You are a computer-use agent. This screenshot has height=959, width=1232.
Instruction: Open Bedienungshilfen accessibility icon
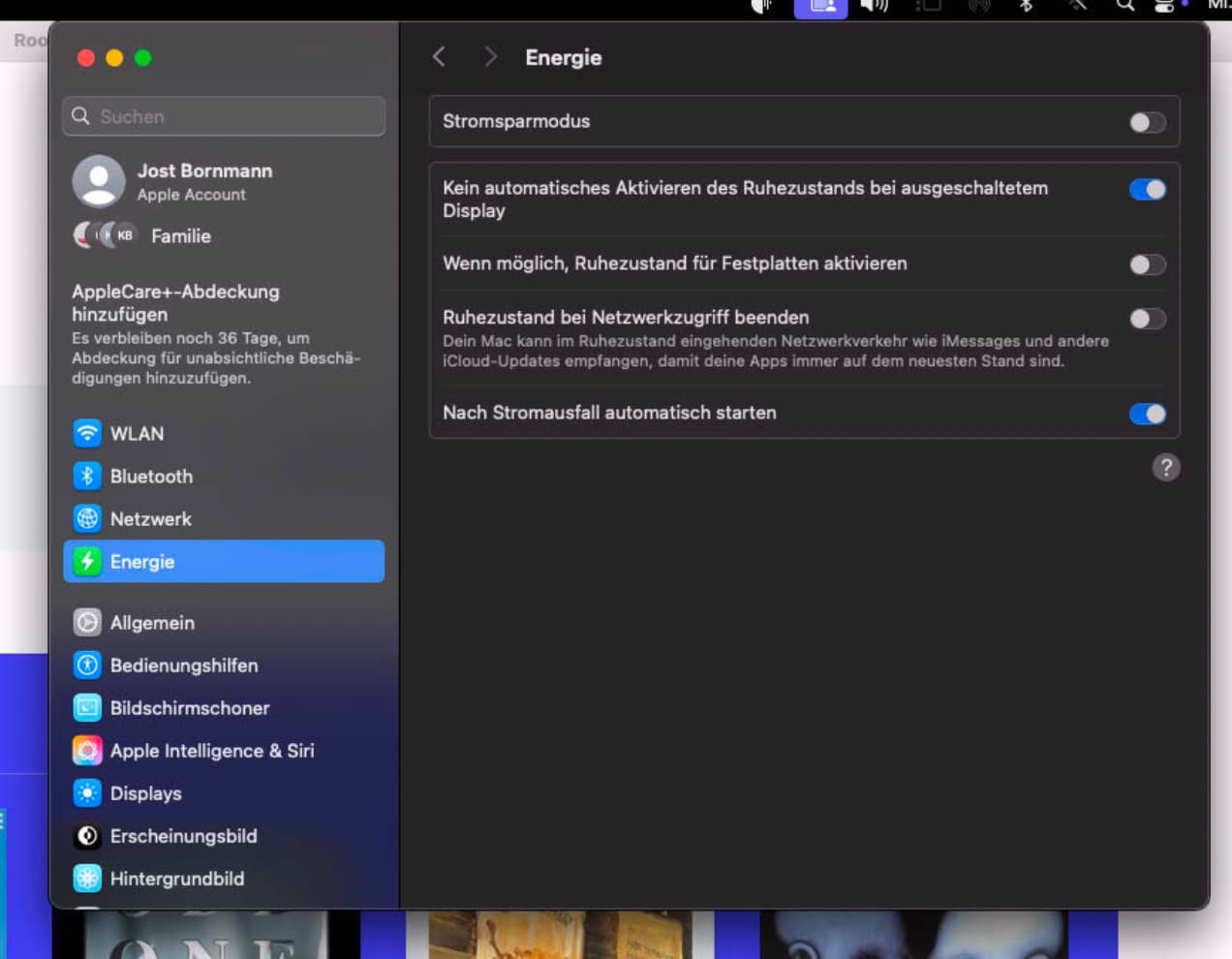point(87,665)
